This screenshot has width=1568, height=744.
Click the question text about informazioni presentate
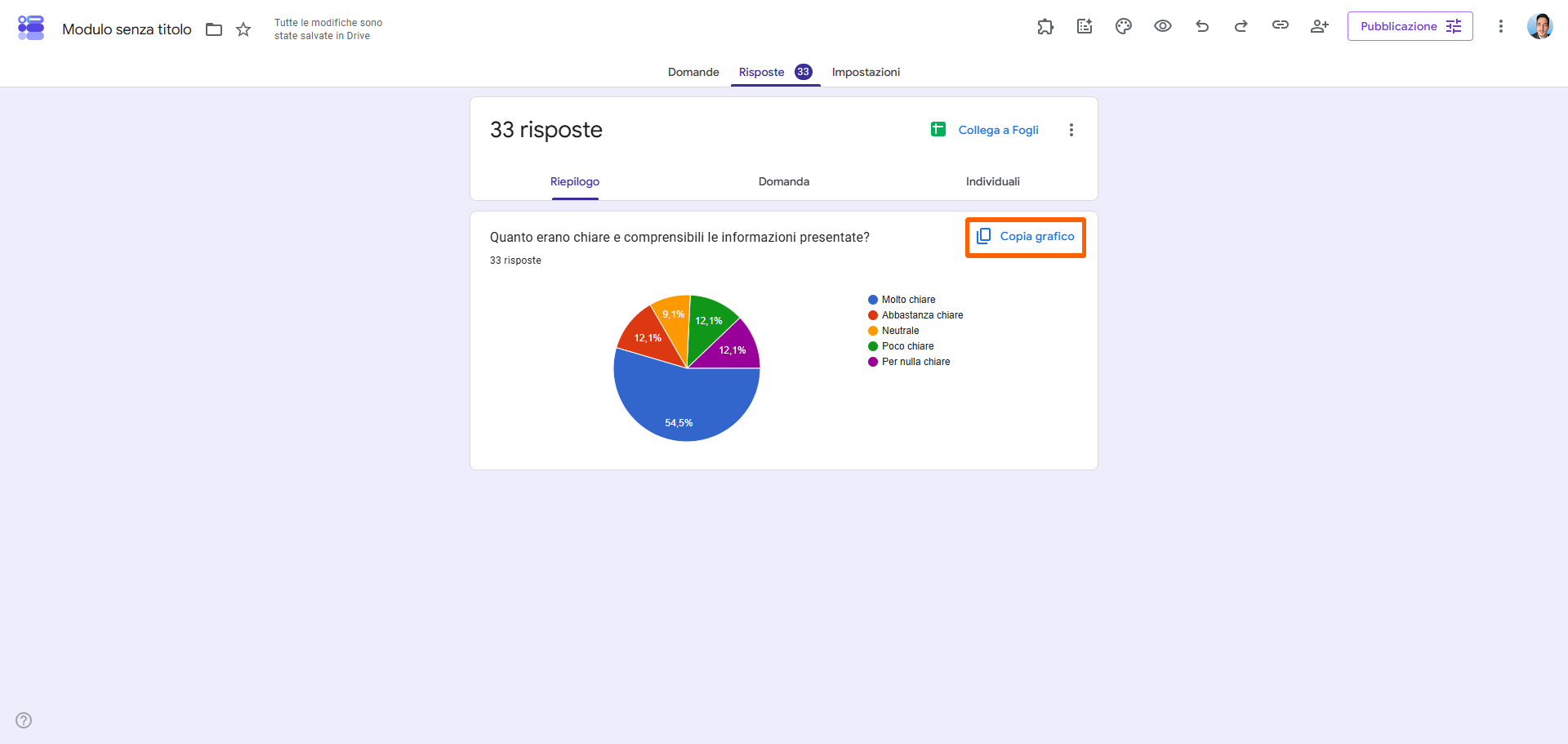coord(679,237)
